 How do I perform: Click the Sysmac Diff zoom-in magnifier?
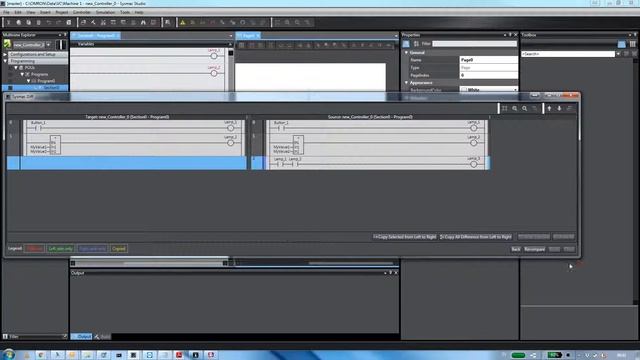point(515,109)
